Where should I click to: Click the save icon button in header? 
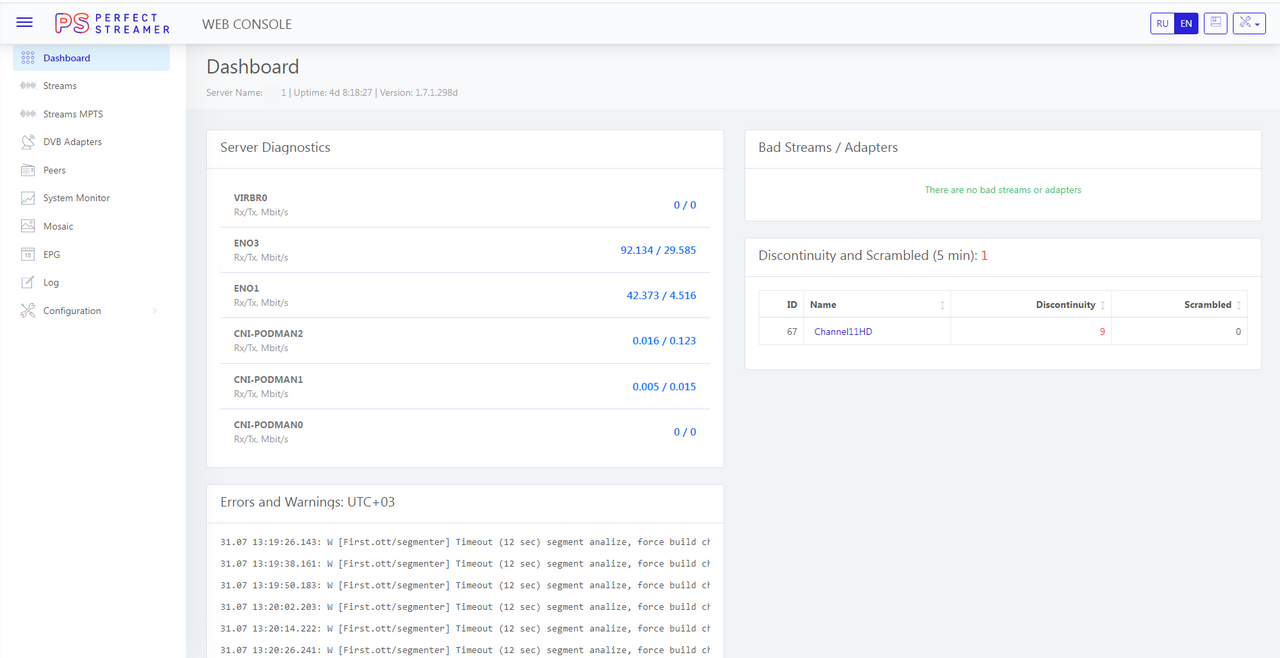[x=1215, y=23]
